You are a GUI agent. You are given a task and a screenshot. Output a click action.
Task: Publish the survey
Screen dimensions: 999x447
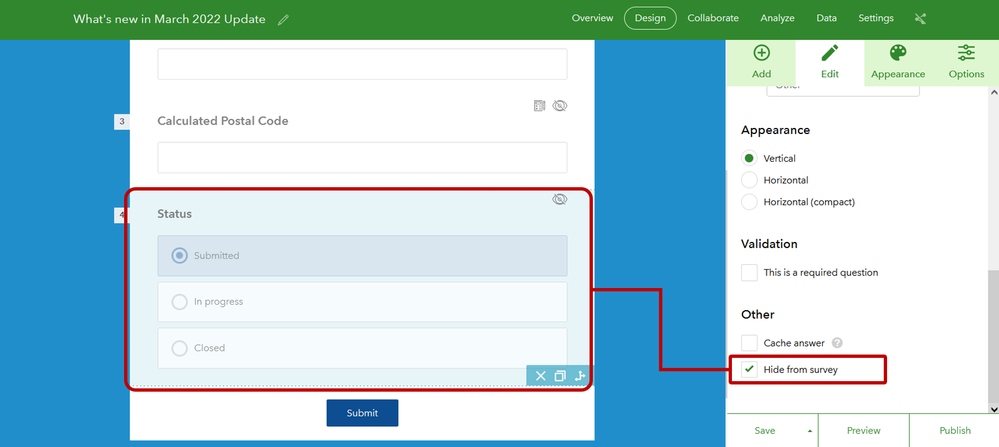pyautogui.click(x=954, y=430)
